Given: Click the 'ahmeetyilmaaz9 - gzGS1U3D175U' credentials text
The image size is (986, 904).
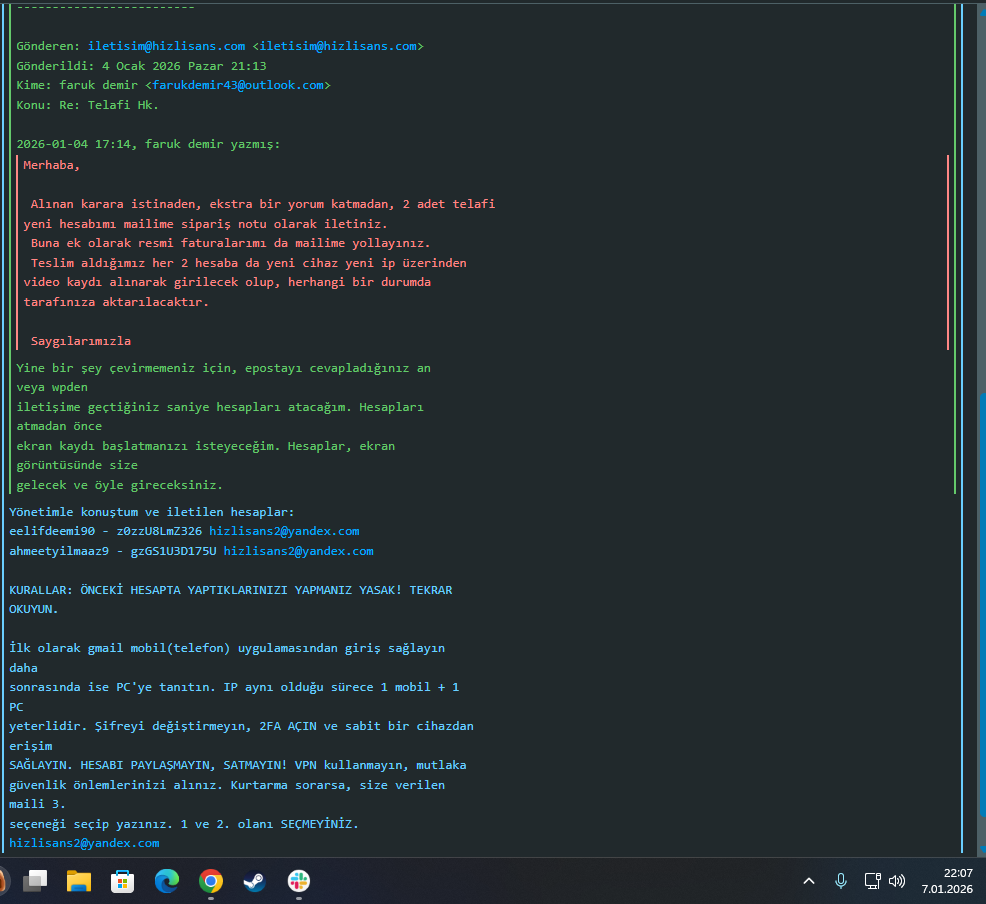Looking at the screenshot, I should point(113,551).
